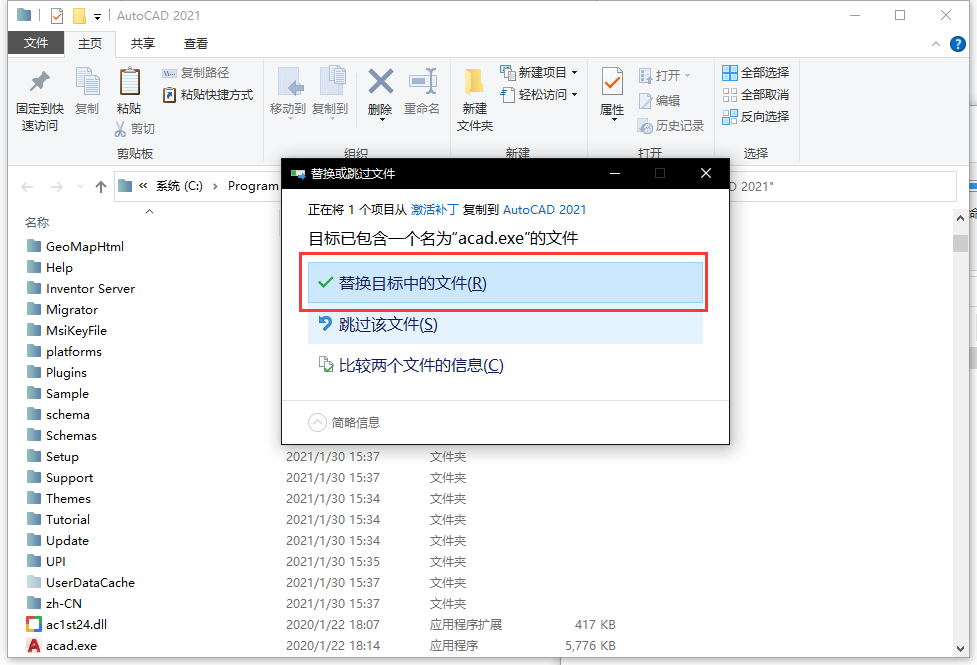Image resolution: width=977 pixels, height=665 pixels.
Task: Open the Properties icon in ribbon
Action: [612, 83]
